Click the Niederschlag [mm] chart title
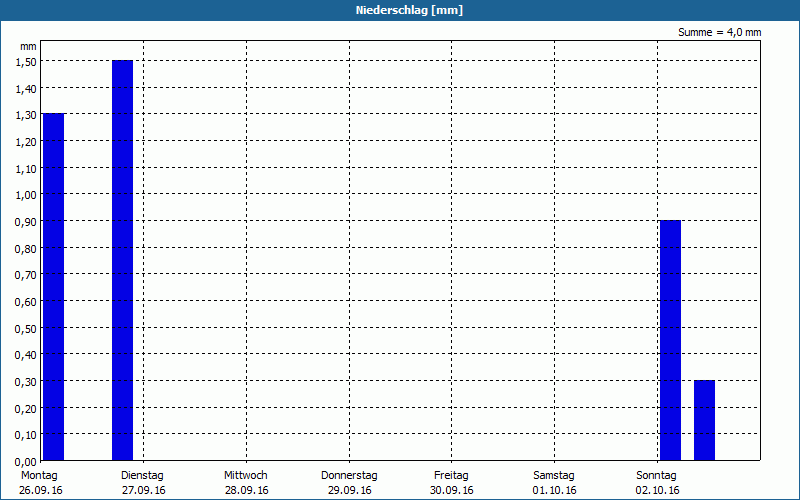Image resolution: width=800 pixels, height=500 pixels. click(409, 10)
